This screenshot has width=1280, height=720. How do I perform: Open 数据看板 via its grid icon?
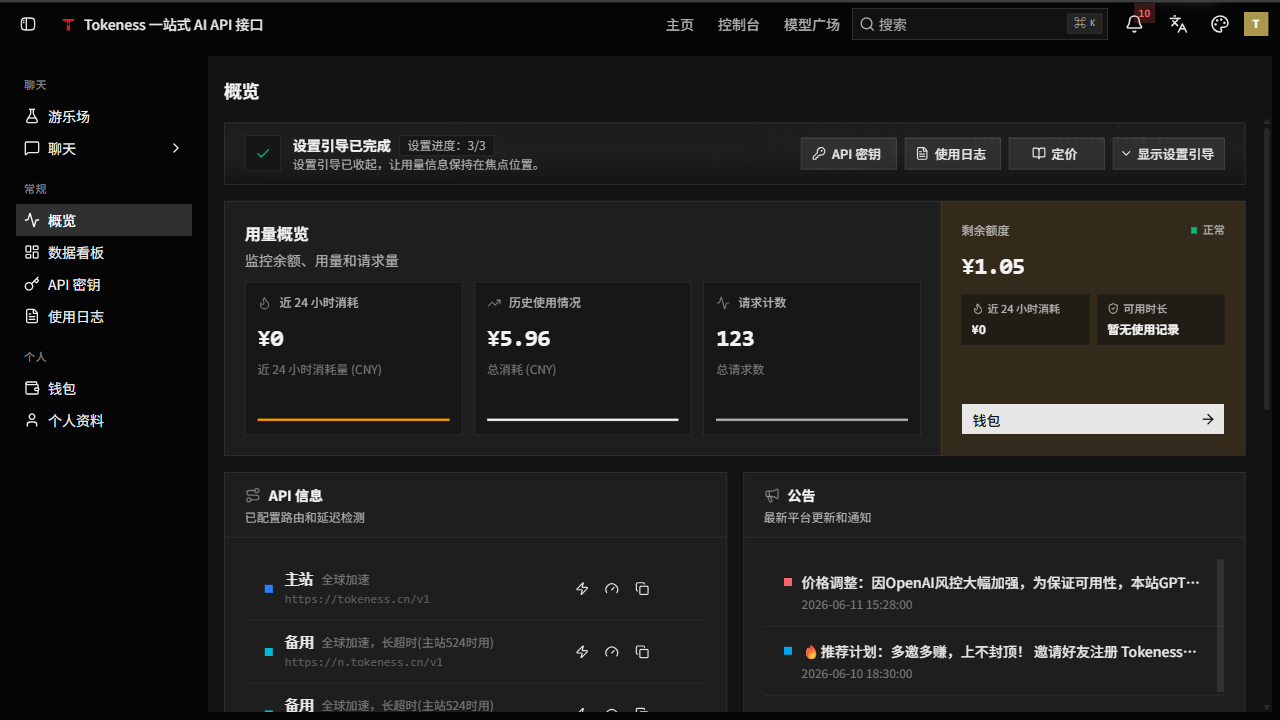click(32, 253)
